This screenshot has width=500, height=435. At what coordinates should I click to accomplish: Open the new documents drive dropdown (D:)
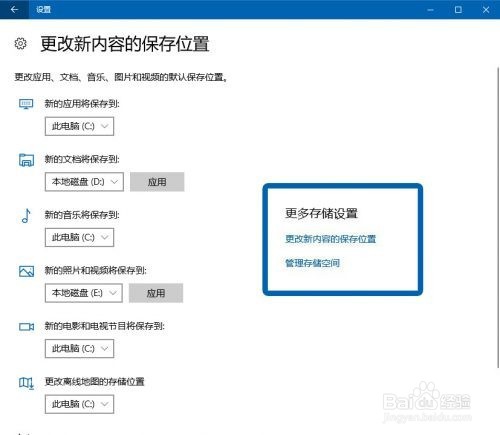(84, 182)
